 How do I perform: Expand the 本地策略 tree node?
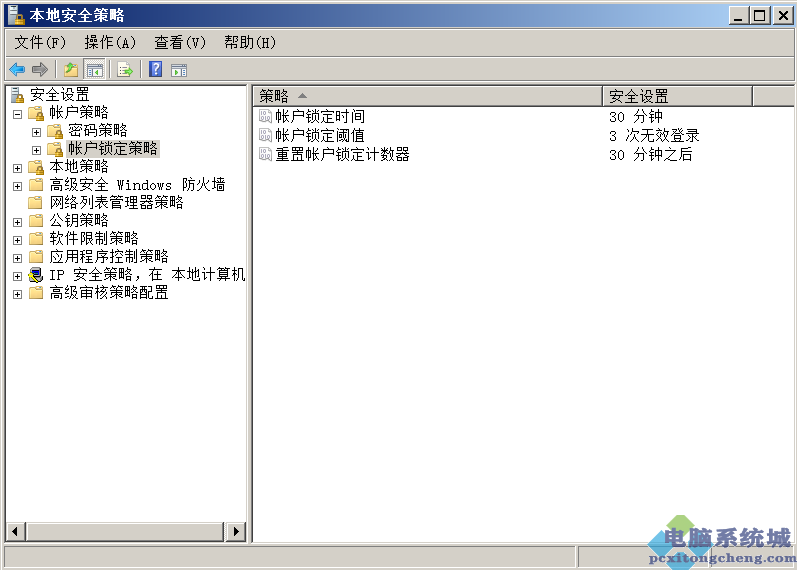17,168
